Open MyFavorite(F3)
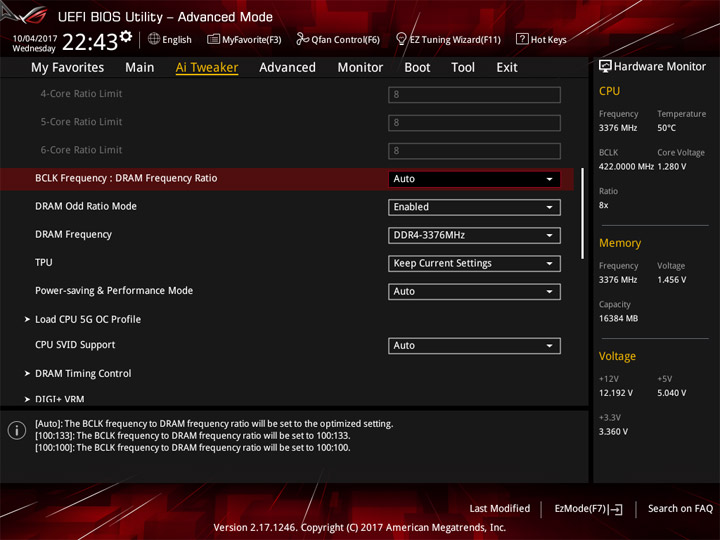 click(244, 39)
